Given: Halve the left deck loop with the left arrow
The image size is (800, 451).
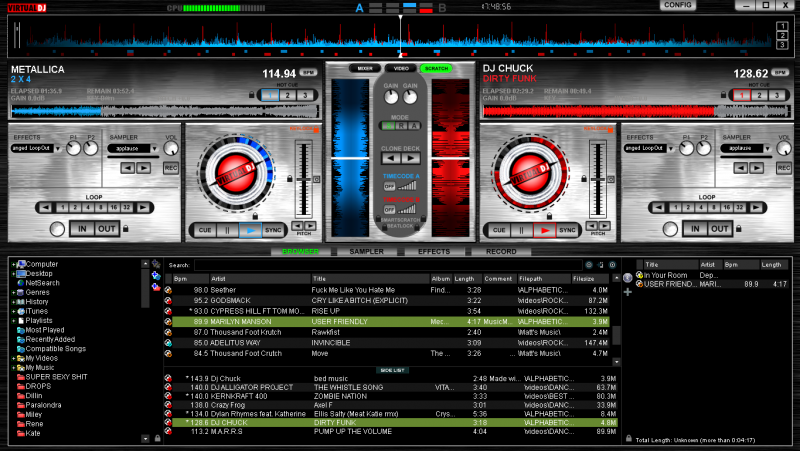Looking at the screenshot, I should pos(45,208).
